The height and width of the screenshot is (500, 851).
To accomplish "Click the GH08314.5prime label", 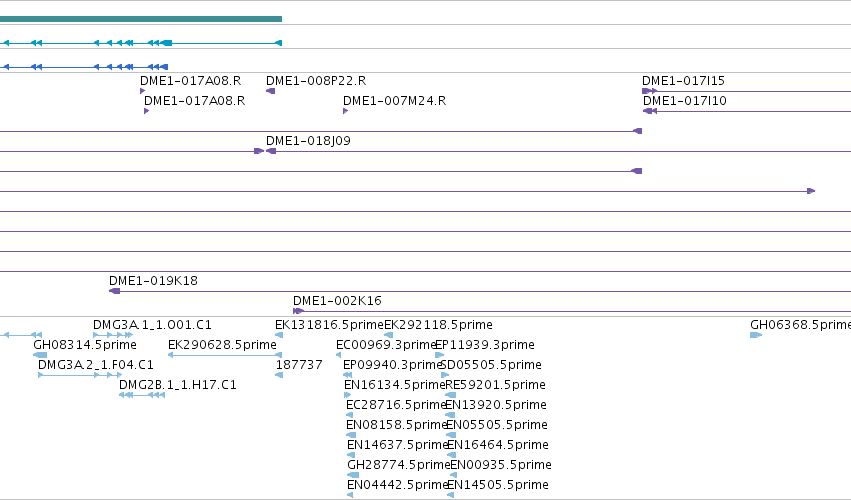I will pos(85,345).
